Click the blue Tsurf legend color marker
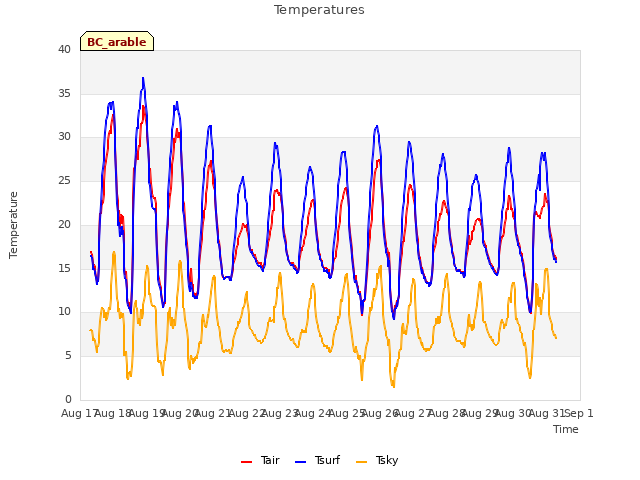The height and width of the screenshot is (480, 640). [300, 462]
